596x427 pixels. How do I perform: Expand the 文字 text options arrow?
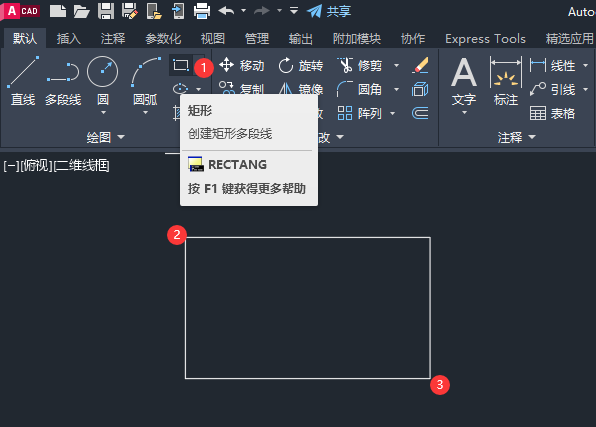[x=464, y=113]
